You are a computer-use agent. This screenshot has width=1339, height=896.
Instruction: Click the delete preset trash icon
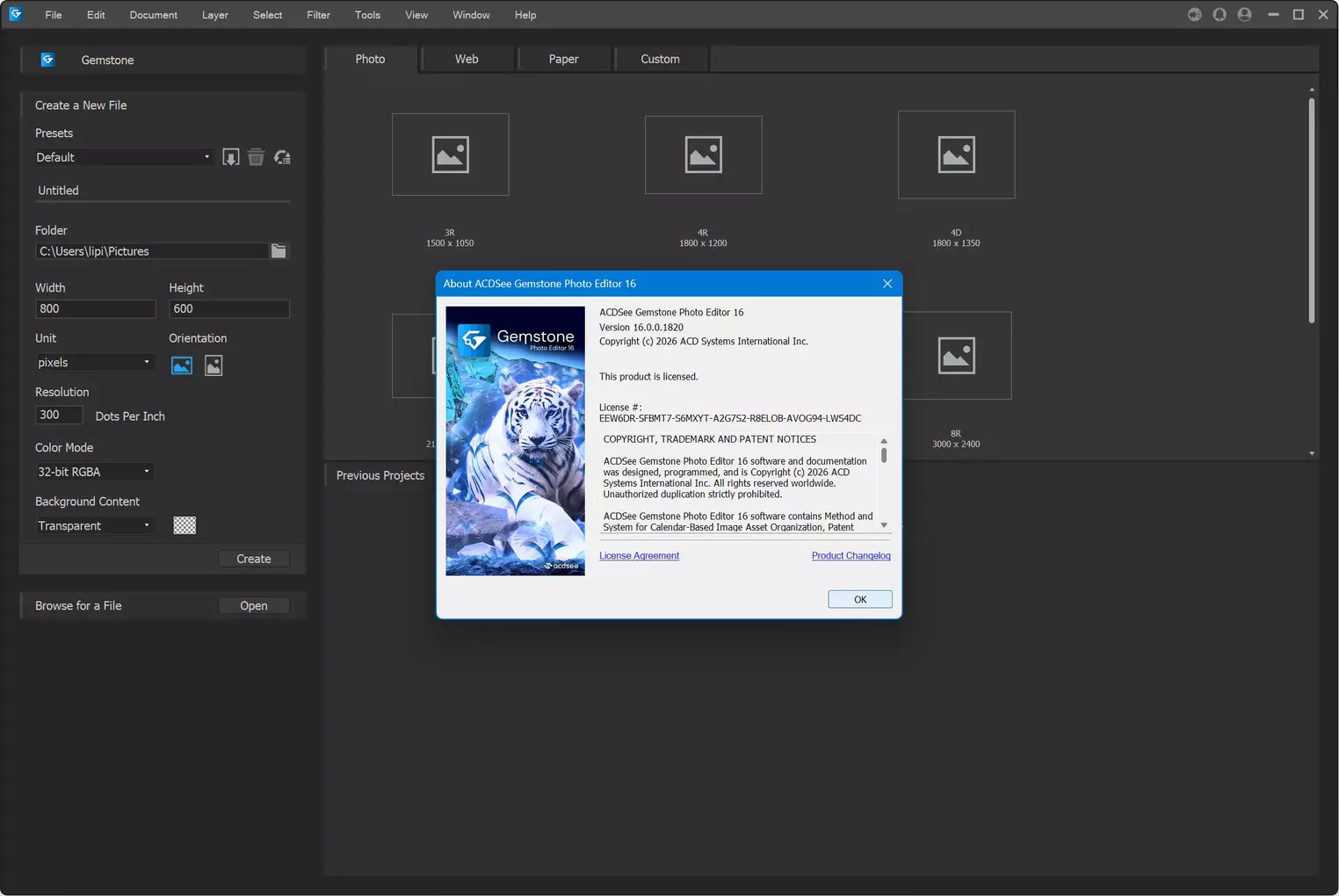(x=256, y=157)
